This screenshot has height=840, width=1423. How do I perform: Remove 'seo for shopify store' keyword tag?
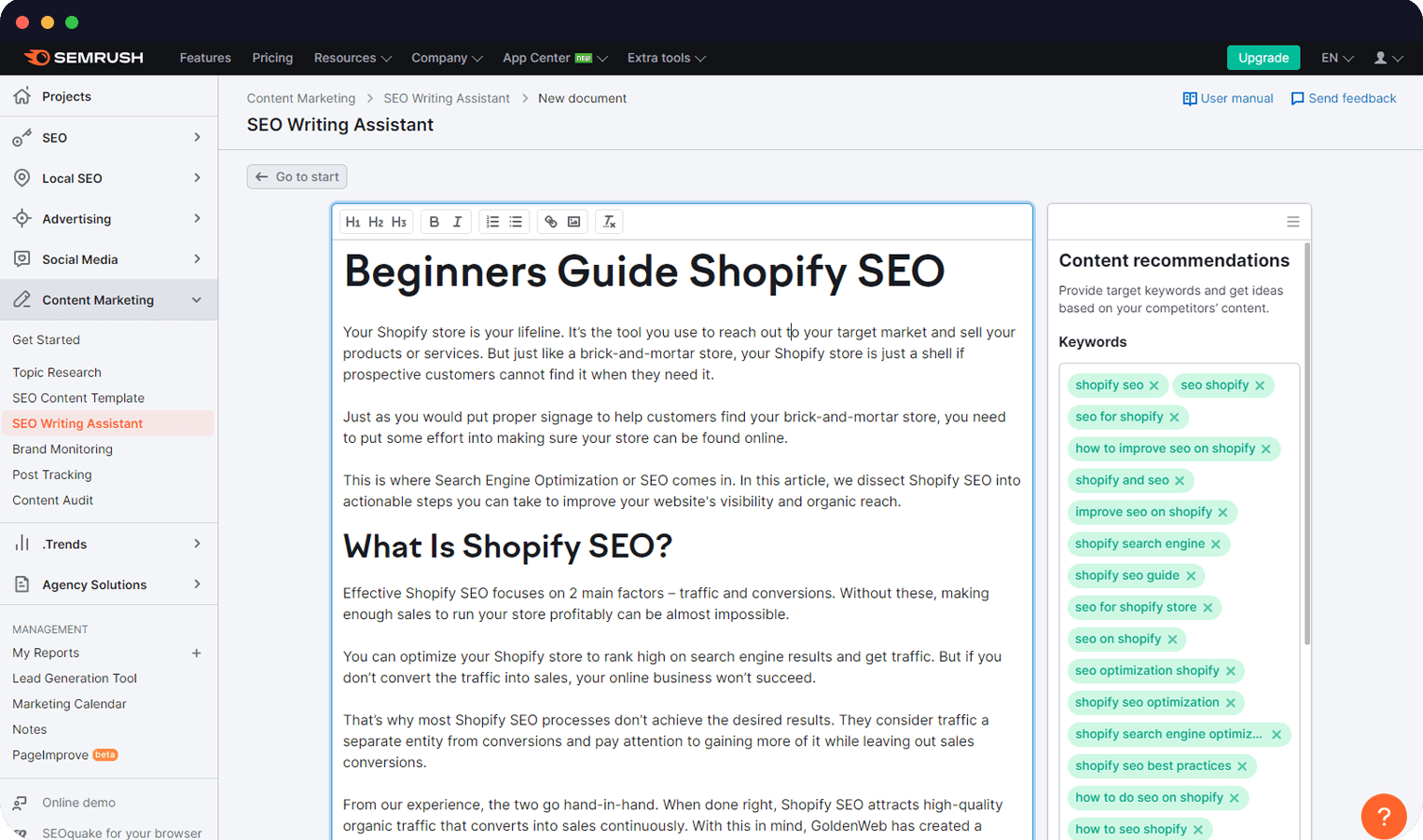[1208, 607]
